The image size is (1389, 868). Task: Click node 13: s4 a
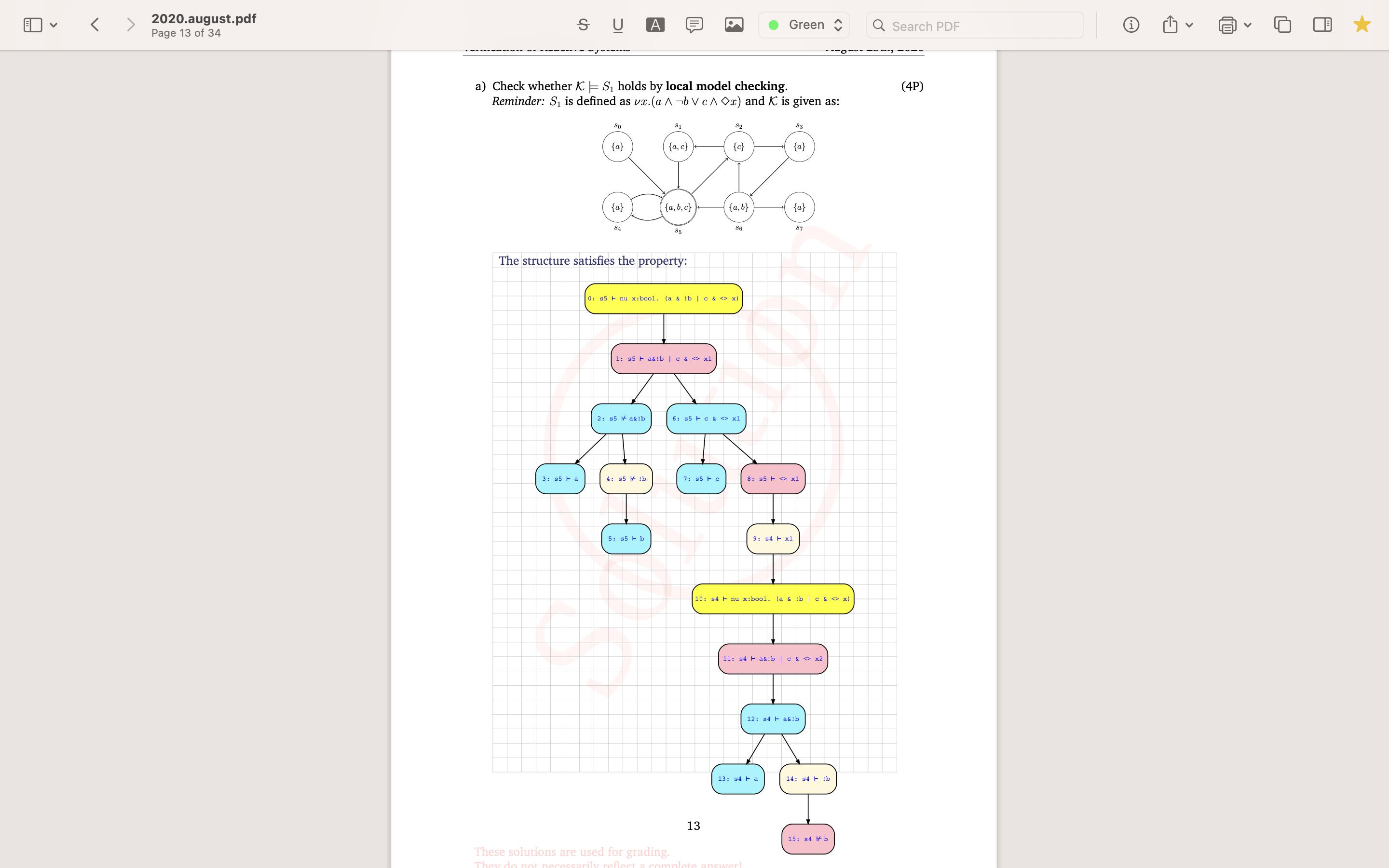(738, 779)
